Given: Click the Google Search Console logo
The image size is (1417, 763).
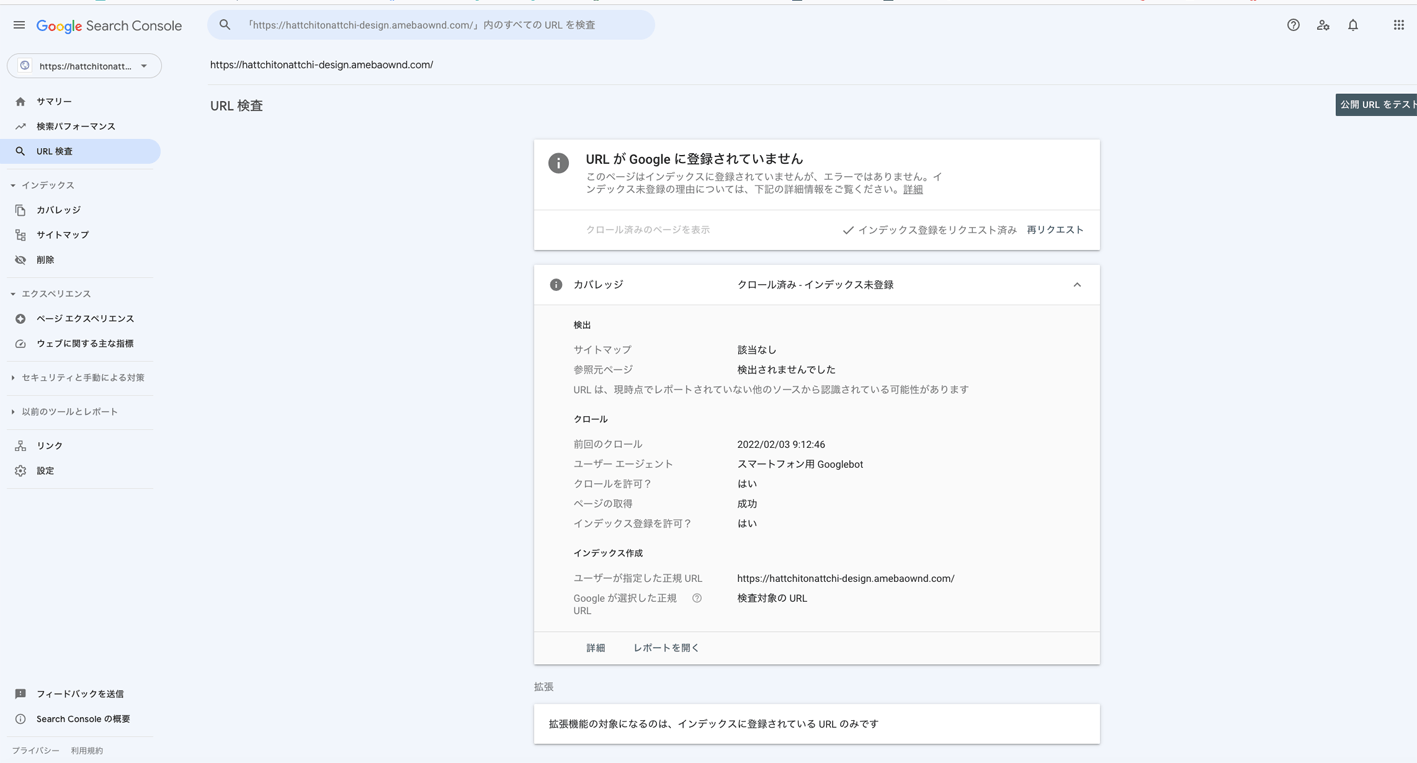Looking at the screenshot, I should click(109, 26).
